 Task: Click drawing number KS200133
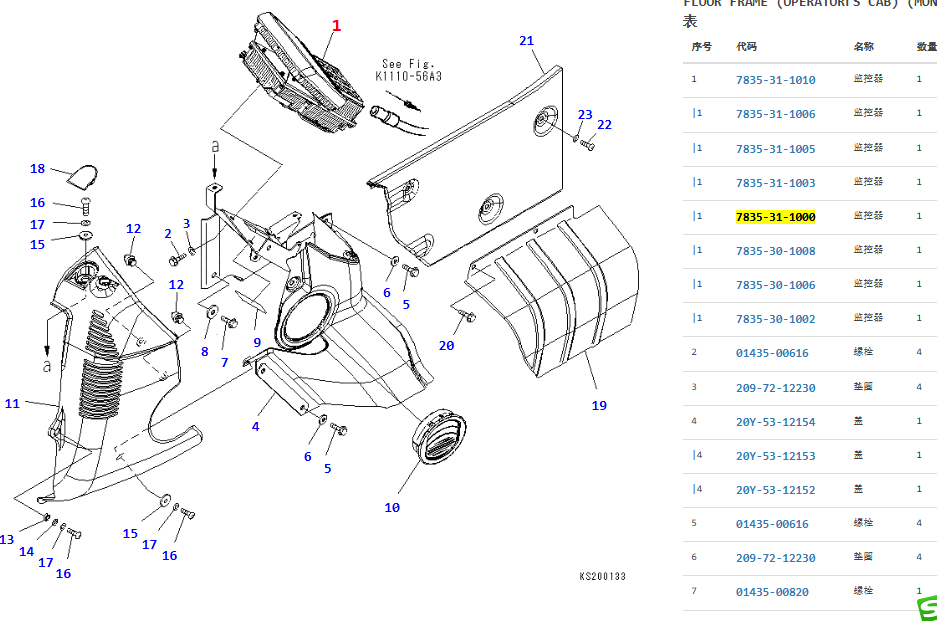point(602,576)
